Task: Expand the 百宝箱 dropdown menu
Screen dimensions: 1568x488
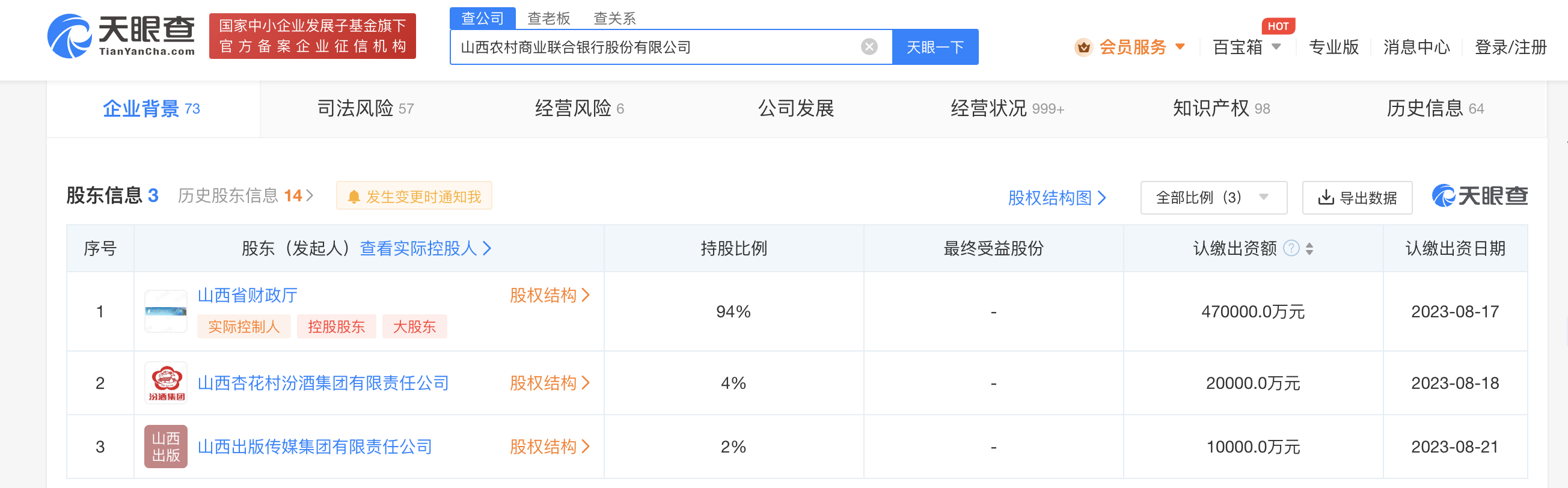Action: tap(1276, 47)
